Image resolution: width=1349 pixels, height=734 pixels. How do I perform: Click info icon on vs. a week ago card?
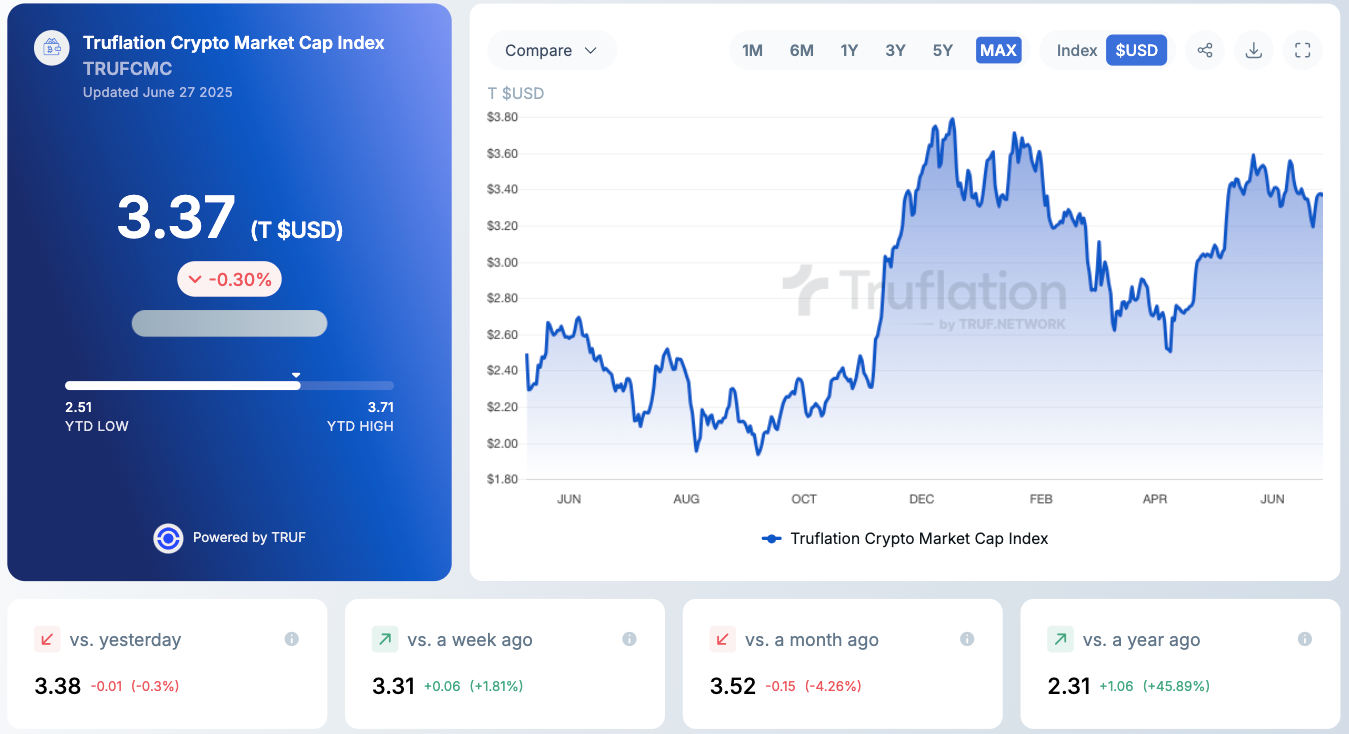pos(629,639)
